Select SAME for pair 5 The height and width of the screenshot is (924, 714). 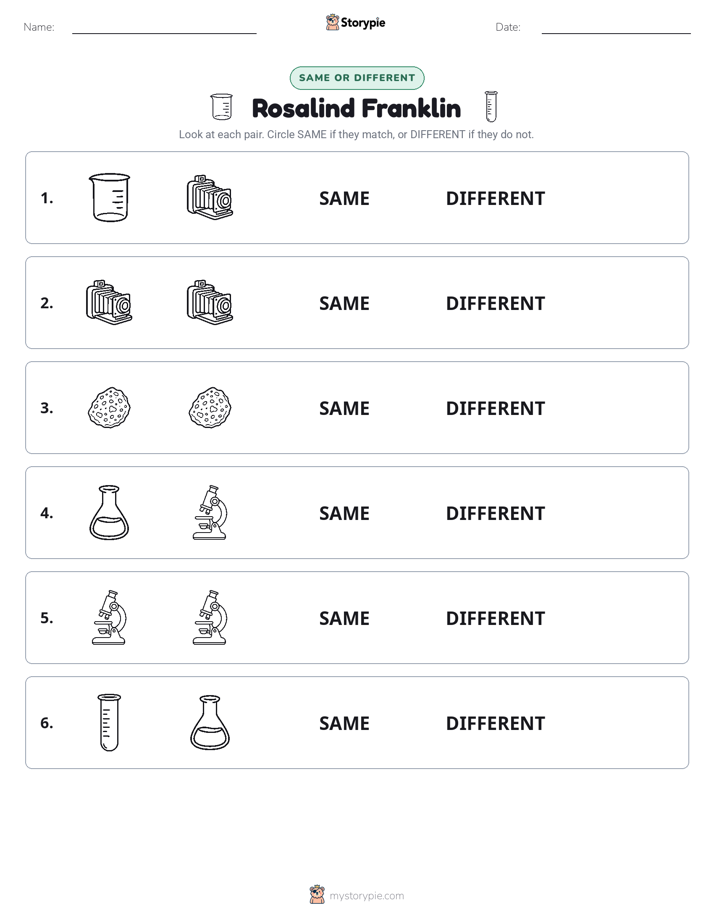344,618
